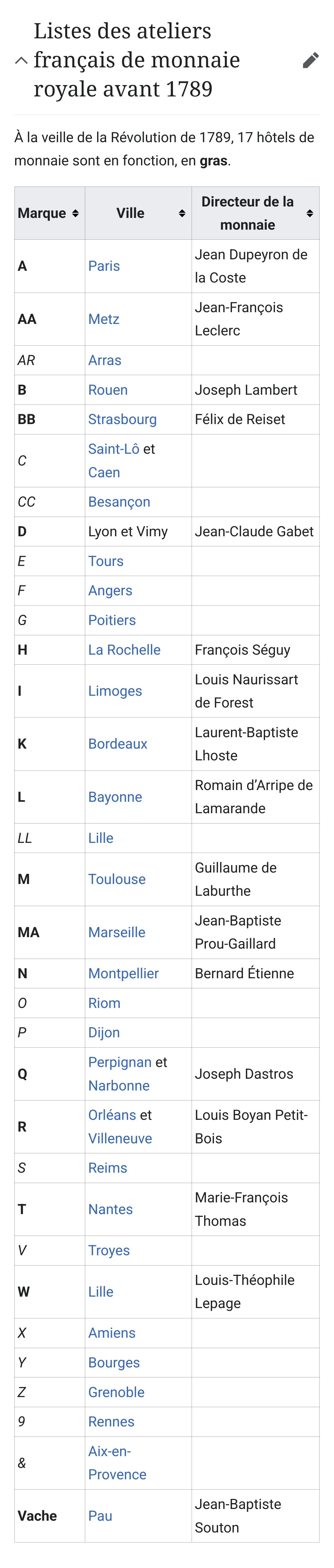This screenshot has height=1568, width=334.
Task: Follow the Strasbourg link
Action: click(x=122, y=419)
